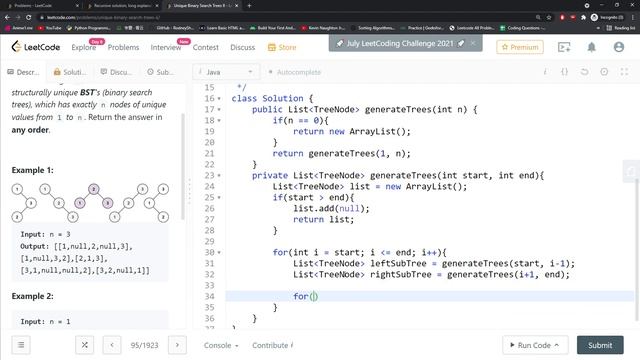Collapse code fold at line 17
The width and height of the screenshot is (640, 360).
pos(219,109)
